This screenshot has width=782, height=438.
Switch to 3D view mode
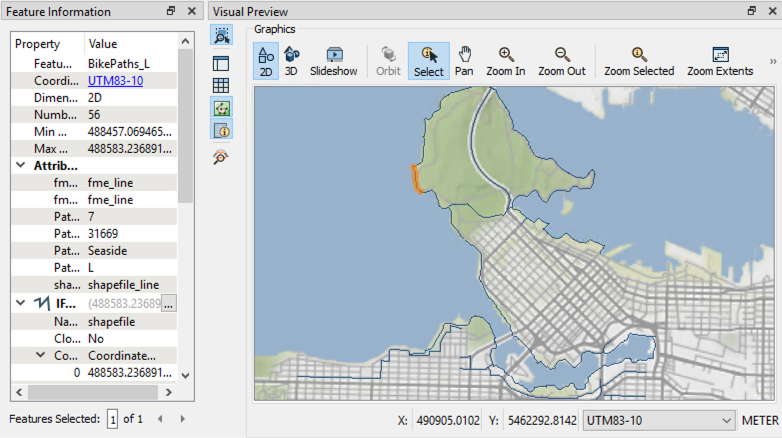(x=291, y=61)
